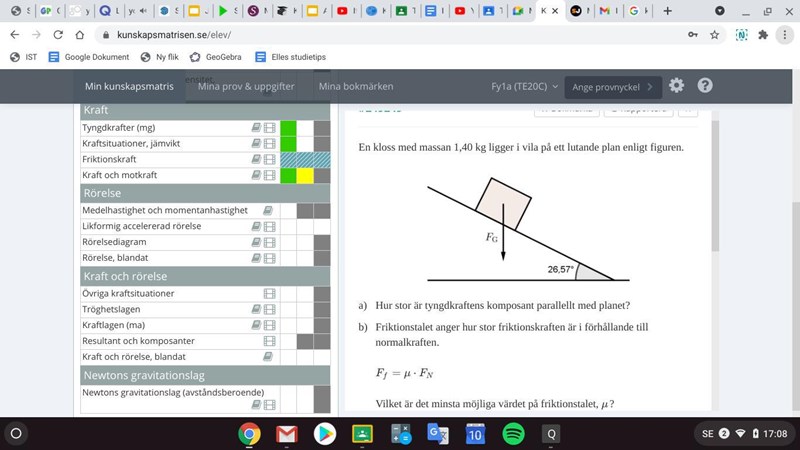The width and height of the screenshot is (800, 450).
Task: Open the settings gear in the header
Action: (x=677, y=86)
